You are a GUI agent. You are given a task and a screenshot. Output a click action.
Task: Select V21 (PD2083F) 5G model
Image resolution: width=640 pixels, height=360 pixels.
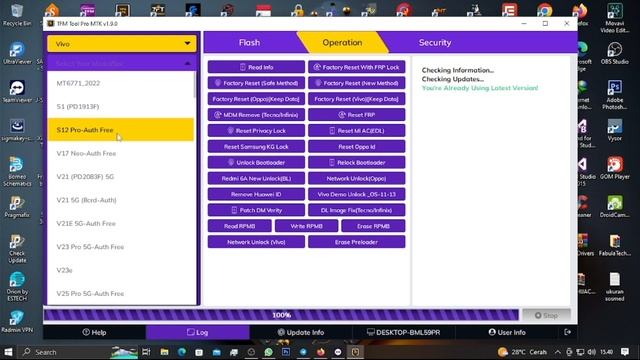[121, 177]
